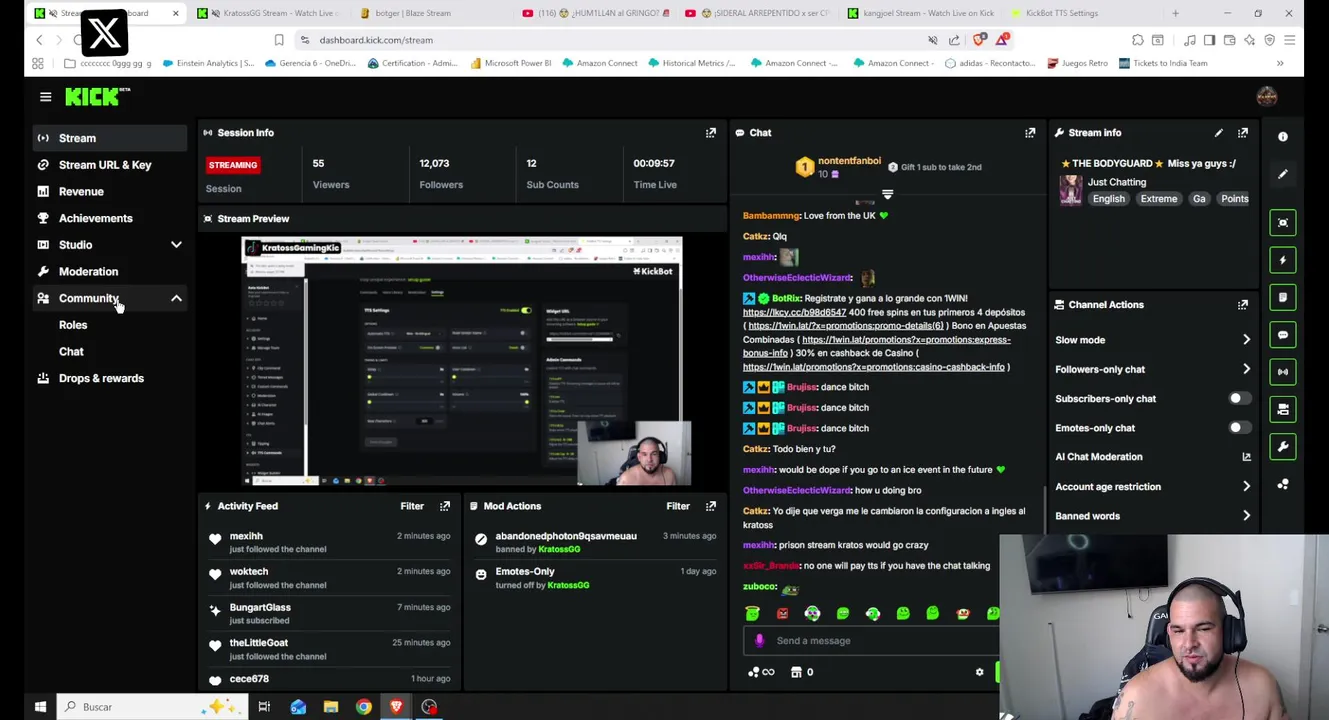Click the English stream tag
Image resolution: width=1329 pixels, height=720 pixels.
pyautogui.click(x=1108, y=199)
